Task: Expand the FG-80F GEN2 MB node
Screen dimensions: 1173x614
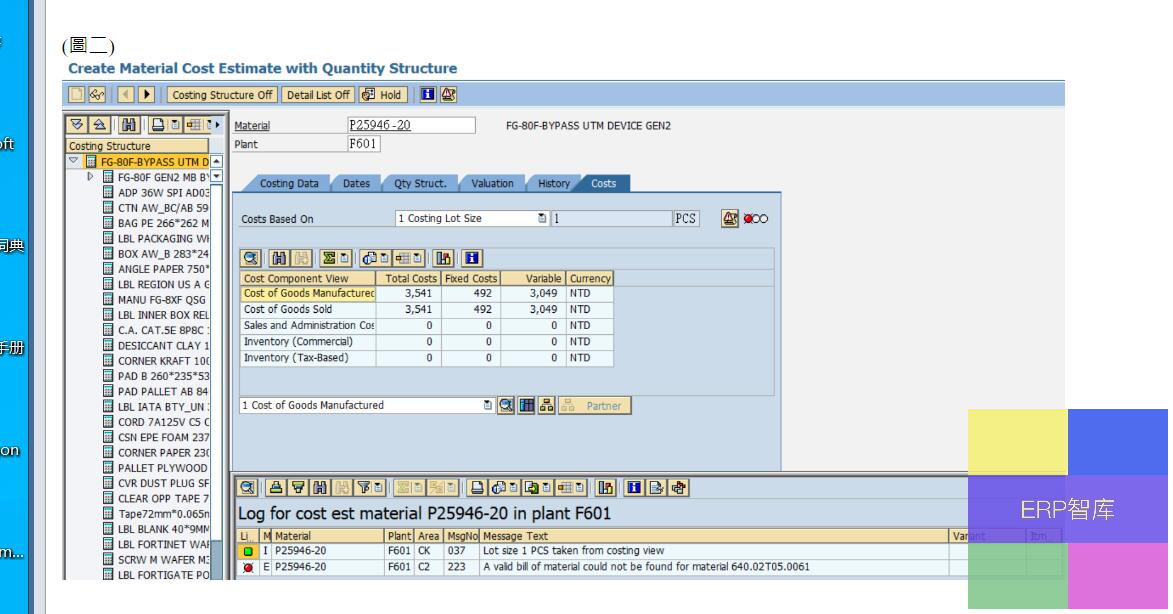Action: tap(91, 177)
